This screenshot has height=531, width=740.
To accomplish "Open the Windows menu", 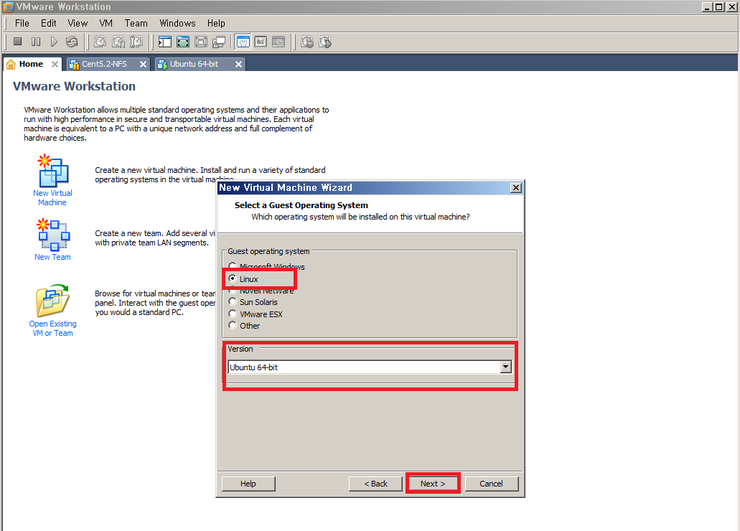I will 177,23.
